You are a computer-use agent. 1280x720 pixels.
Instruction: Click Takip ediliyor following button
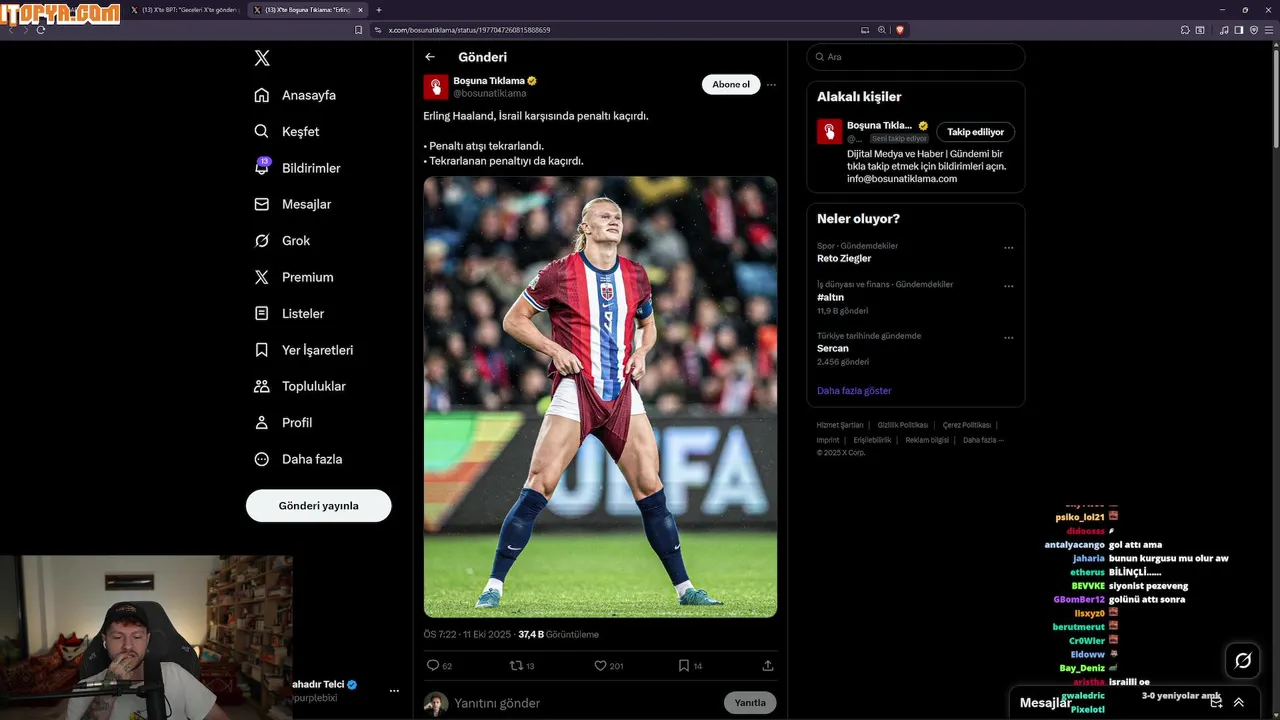[x=976, y=132]
